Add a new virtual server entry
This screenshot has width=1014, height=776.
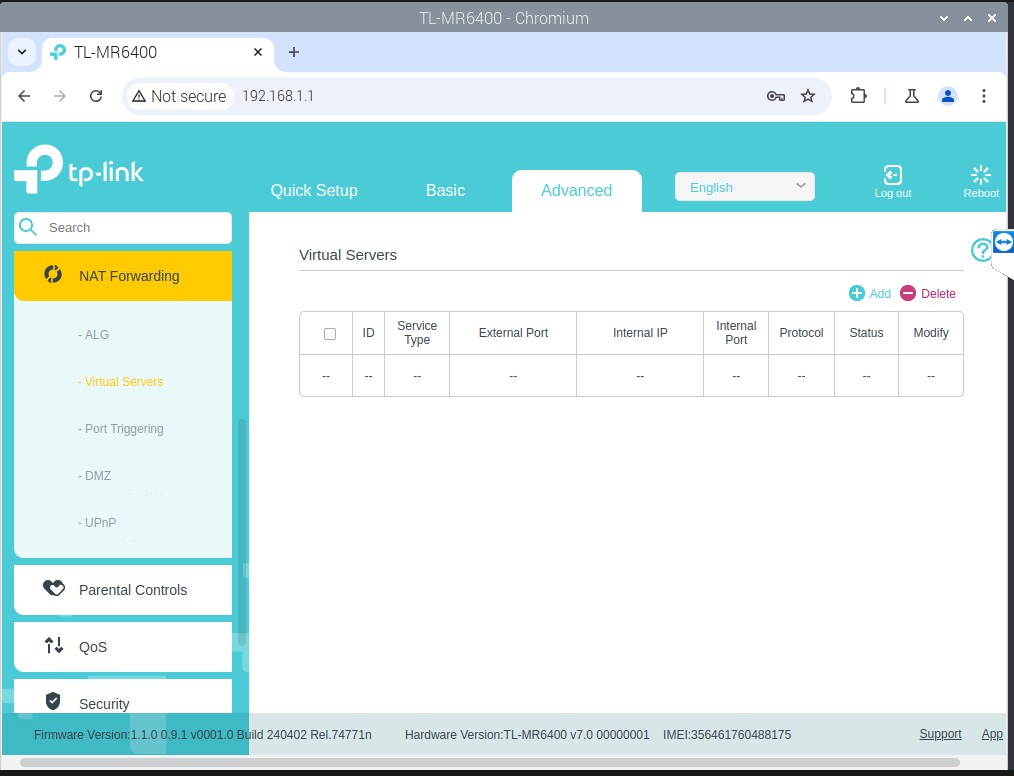[869, 293]
